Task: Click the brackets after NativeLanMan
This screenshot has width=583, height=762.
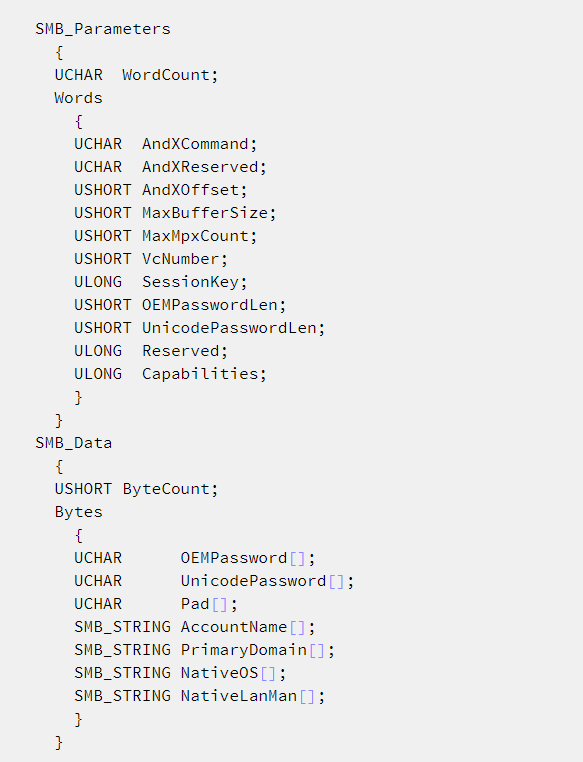Action: click(307, 696)
